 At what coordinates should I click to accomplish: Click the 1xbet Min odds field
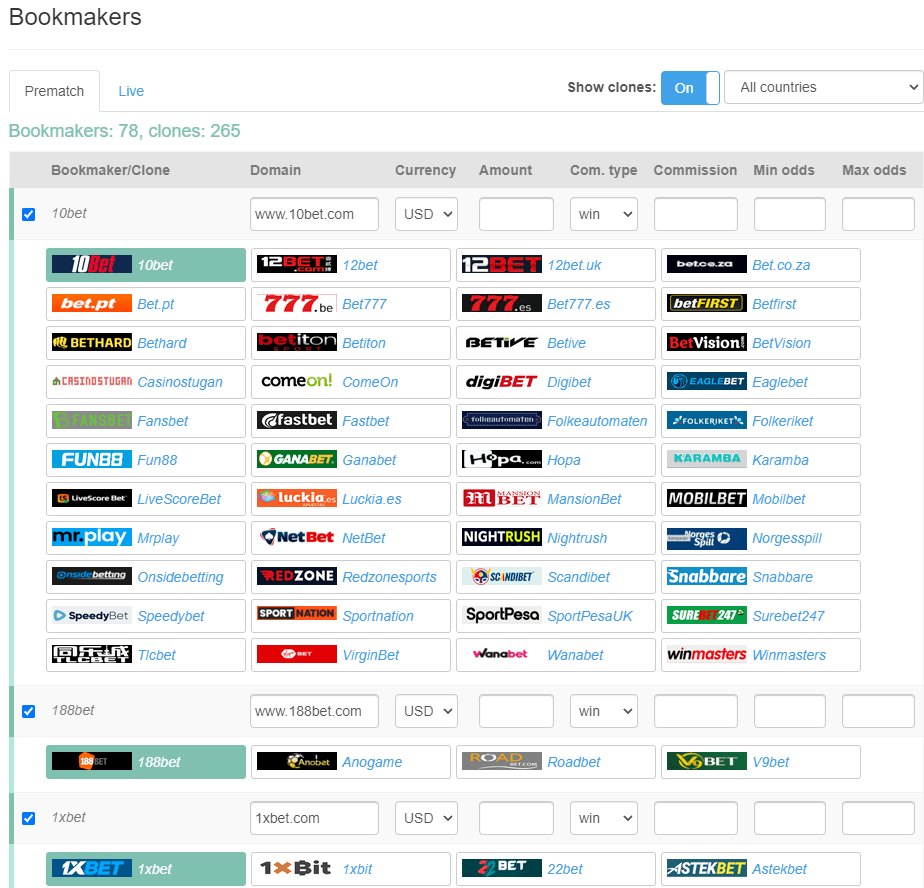pyautogui.click(x=790, y=818)
